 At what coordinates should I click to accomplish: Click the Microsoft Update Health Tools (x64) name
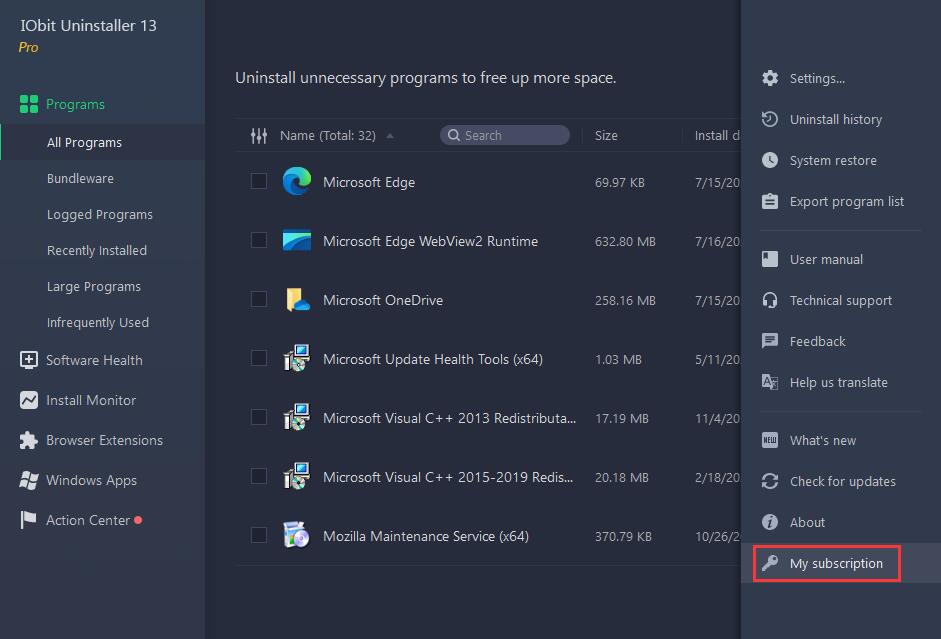(x=433, y=359)
